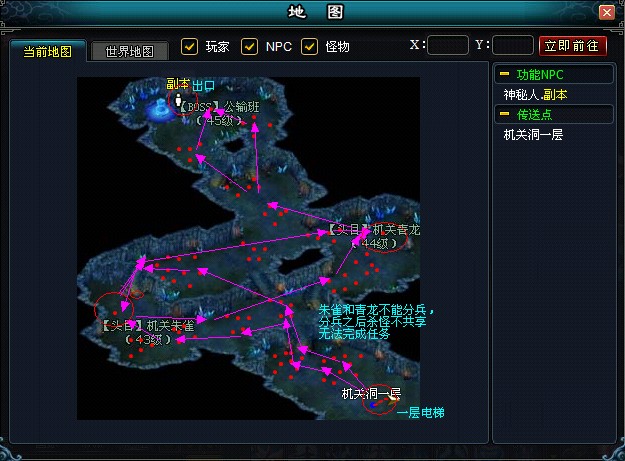
Task: Click the white player icon at 副本出口
Action: click(x=179, y=101)
